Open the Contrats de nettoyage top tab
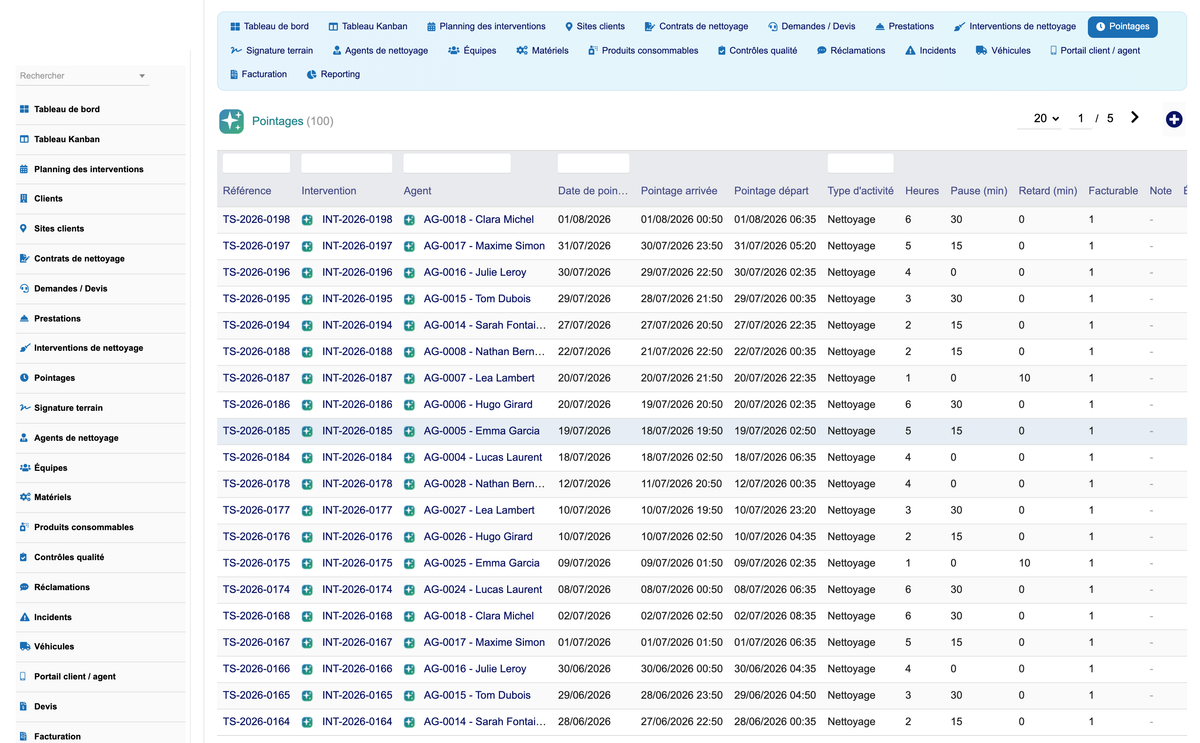1200x743 pixels. coord(697,27)
